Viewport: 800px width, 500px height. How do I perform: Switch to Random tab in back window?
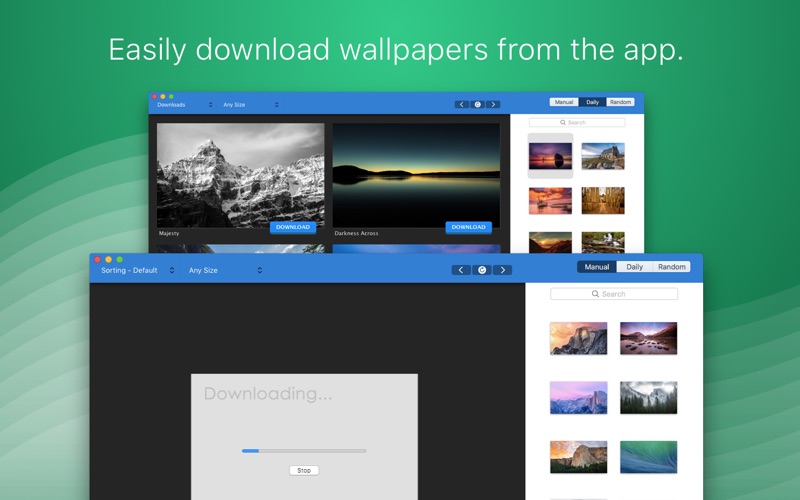point(620,102)
